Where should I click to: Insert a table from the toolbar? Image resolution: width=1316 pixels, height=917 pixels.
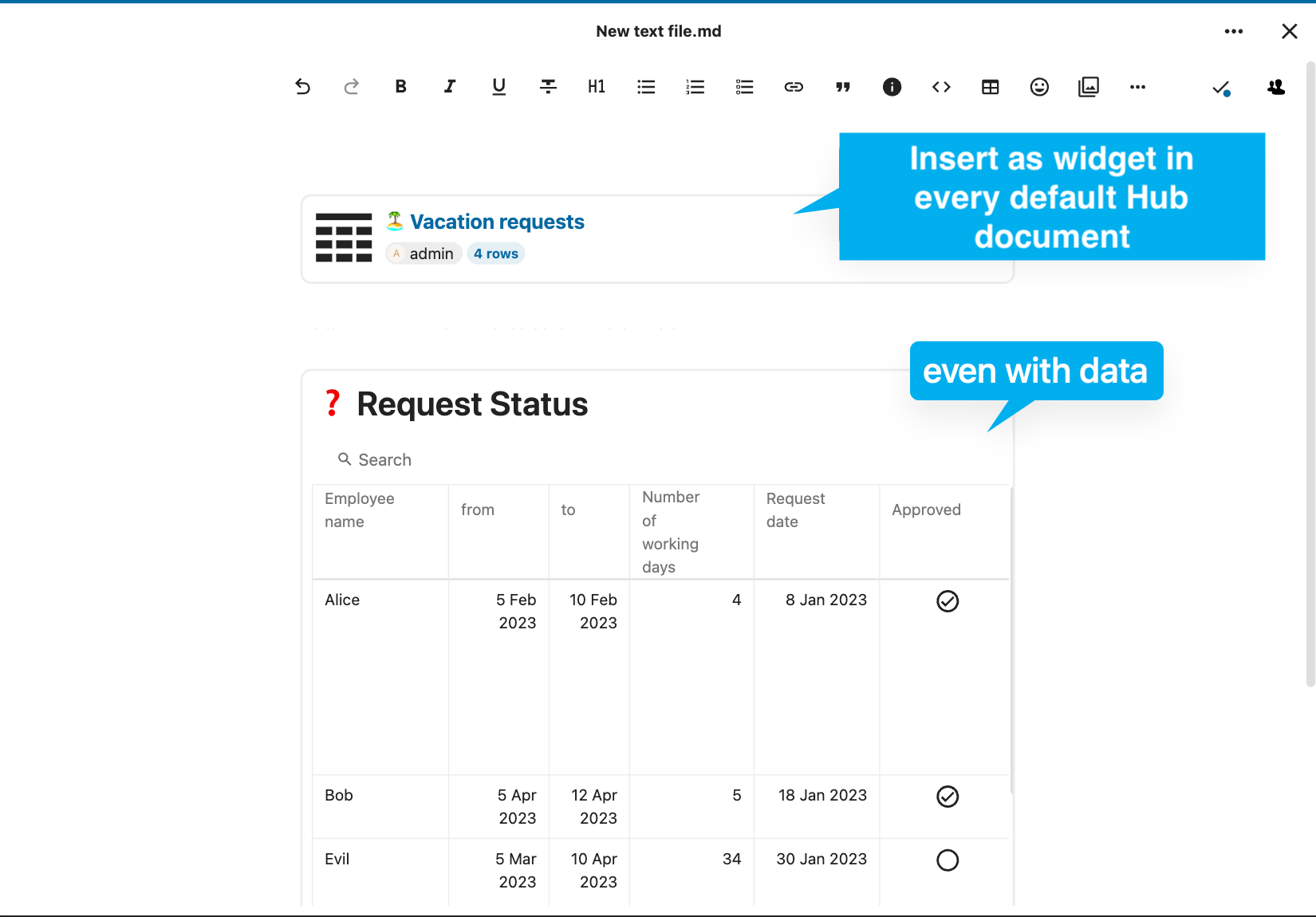(990, 87)
